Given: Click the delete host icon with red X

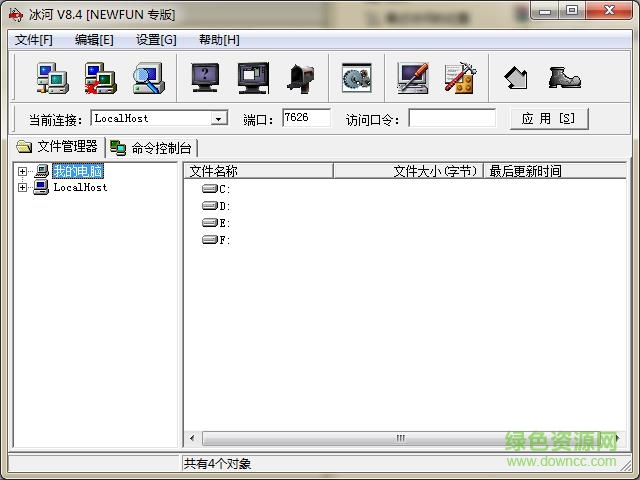Looking at the screenshot, I should point(100,78).
